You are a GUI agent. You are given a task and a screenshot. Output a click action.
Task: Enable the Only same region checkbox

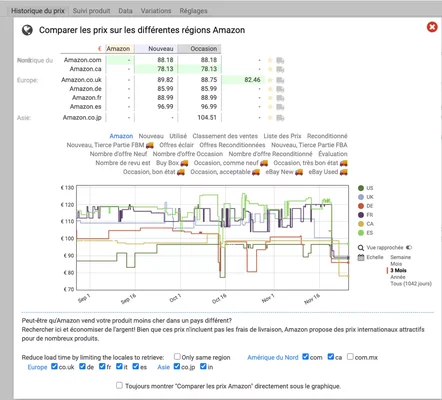click(x=177, y=357)
